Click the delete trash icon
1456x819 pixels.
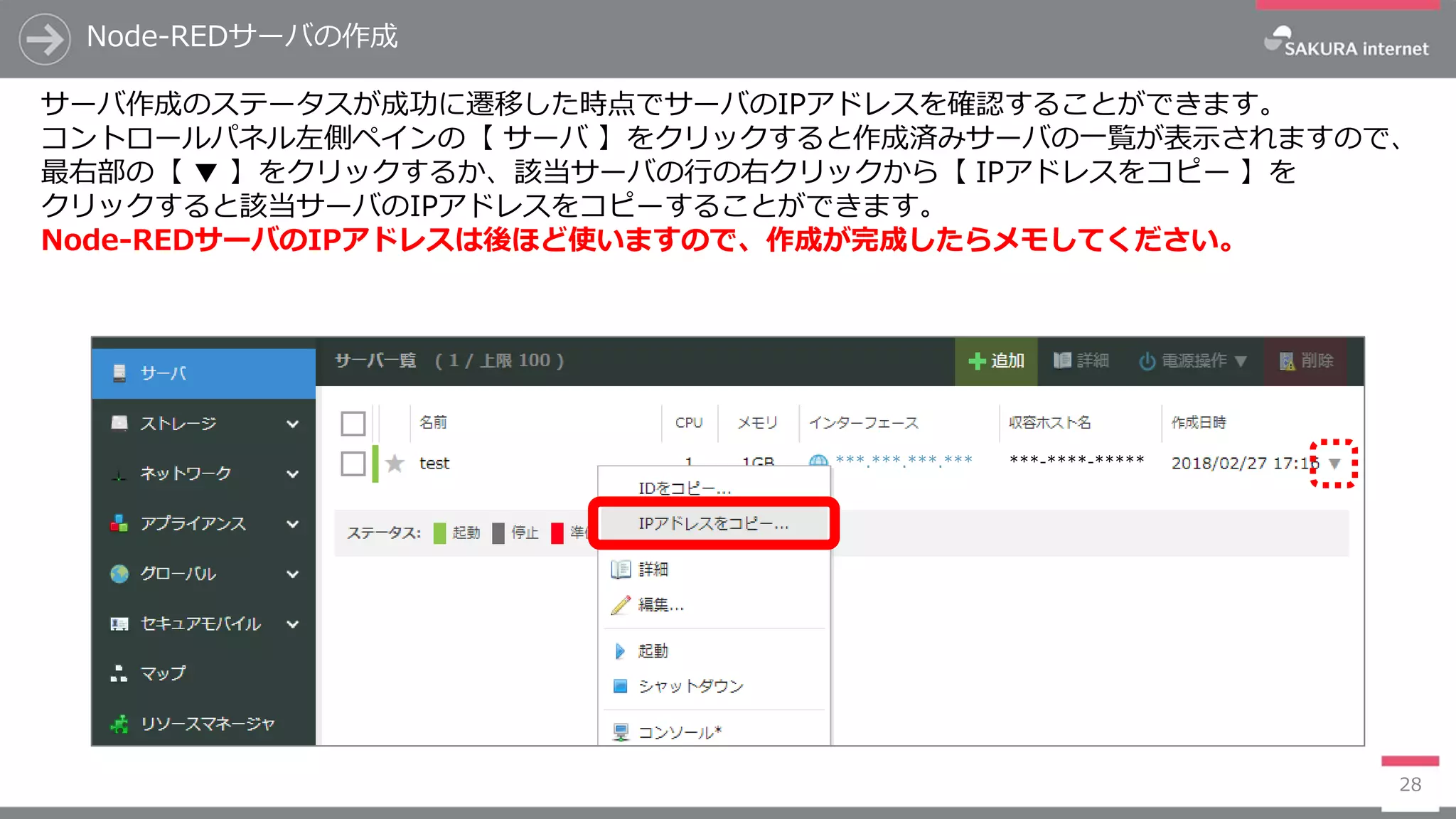click(1287, 361)
